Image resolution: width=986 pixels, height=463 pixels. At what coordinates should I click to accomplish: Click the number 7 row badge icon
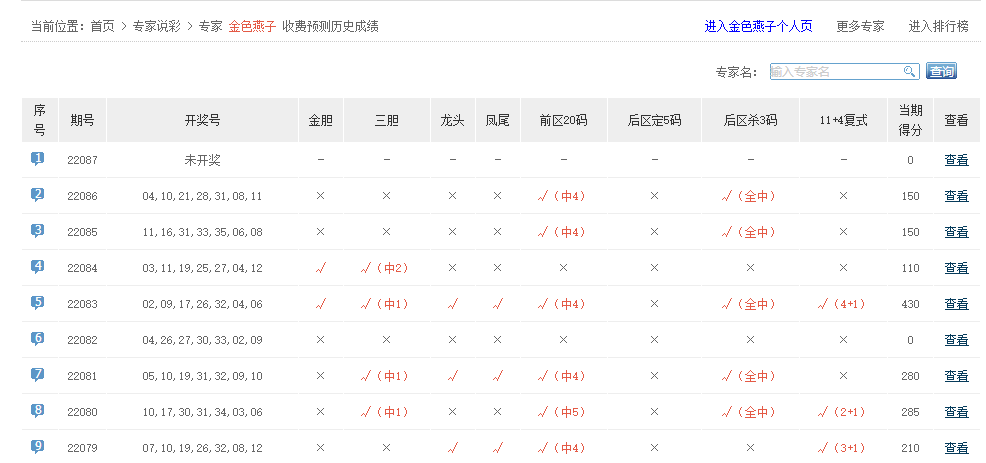pos(38,374)
